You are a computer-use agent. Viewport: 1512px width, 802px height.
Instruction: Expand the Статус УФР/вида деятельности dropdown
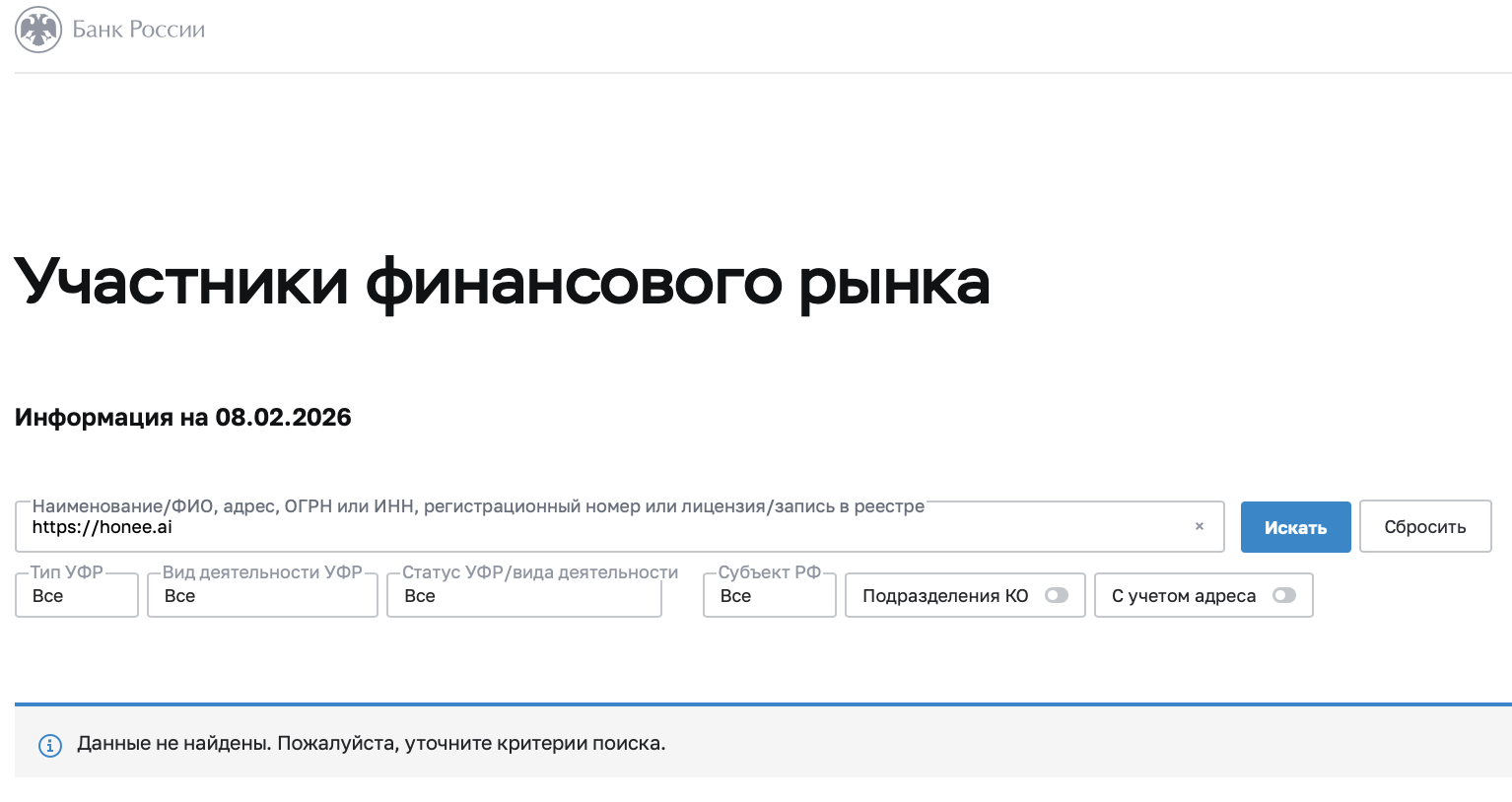(523, 596)
